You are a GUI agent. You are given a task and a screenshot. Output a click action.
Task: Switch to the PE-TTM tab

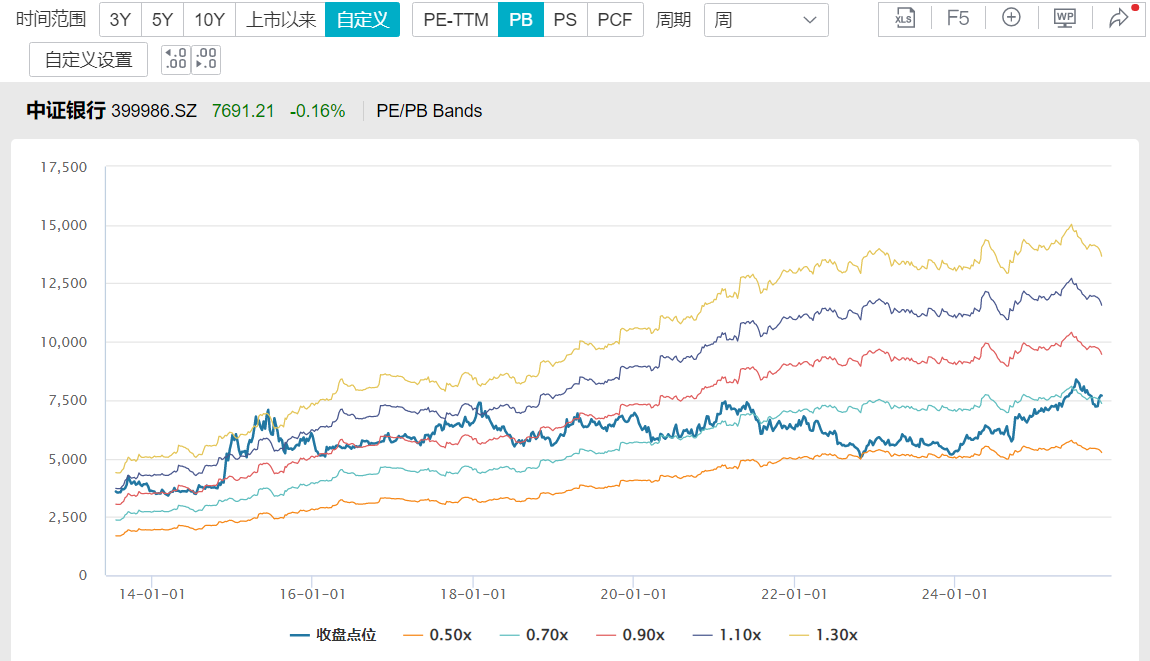(454, 19)
